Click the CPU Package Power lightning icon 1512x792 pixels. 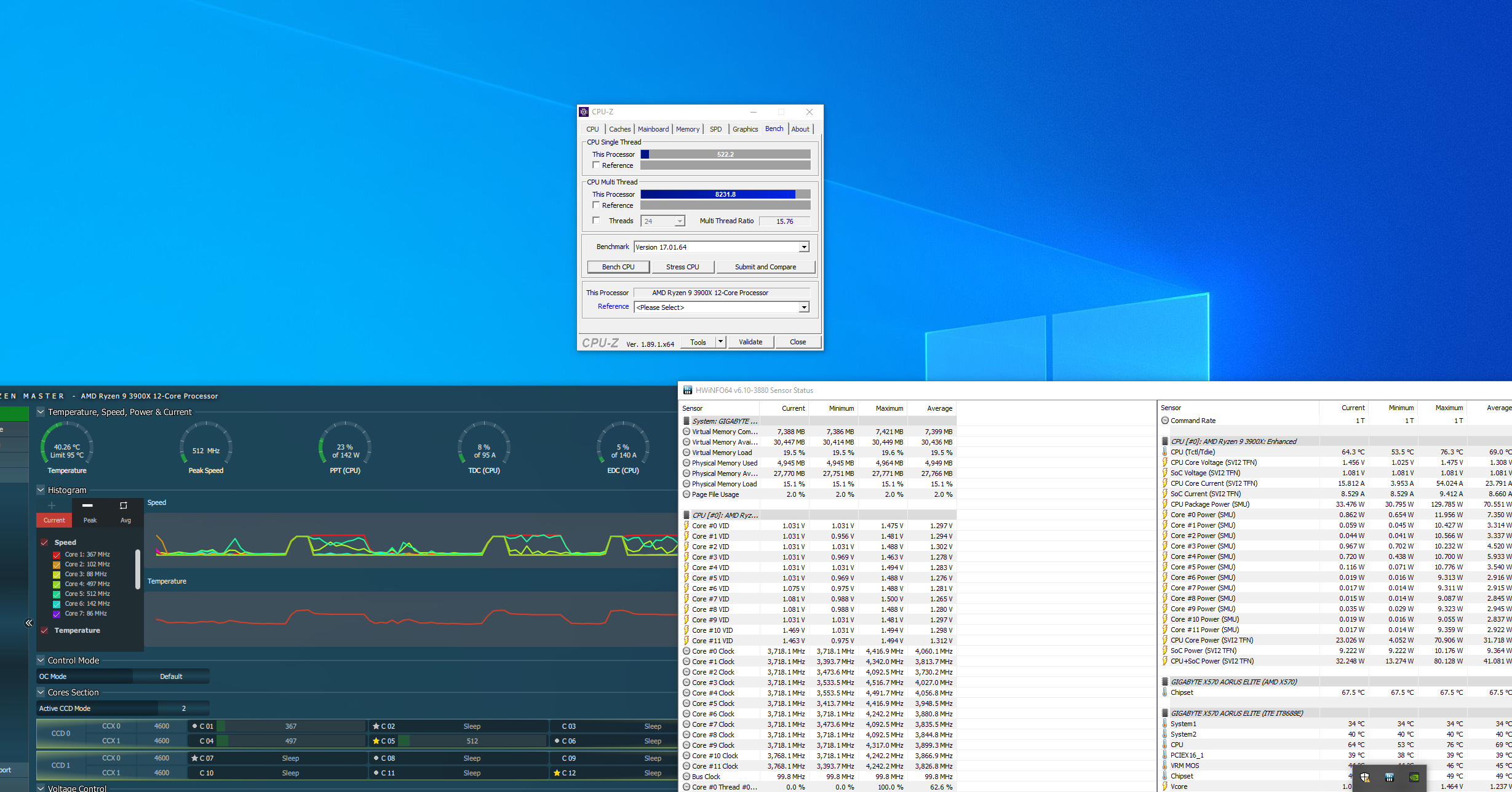click(1165, 504)
